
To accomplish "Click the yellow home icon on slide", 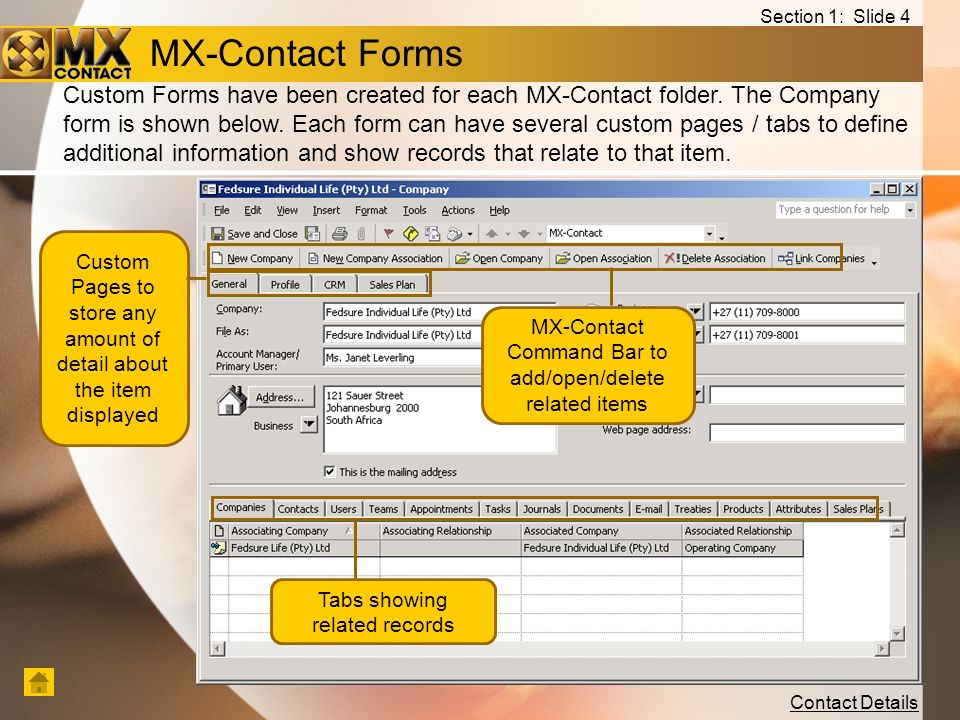I will tap(39, 682).
